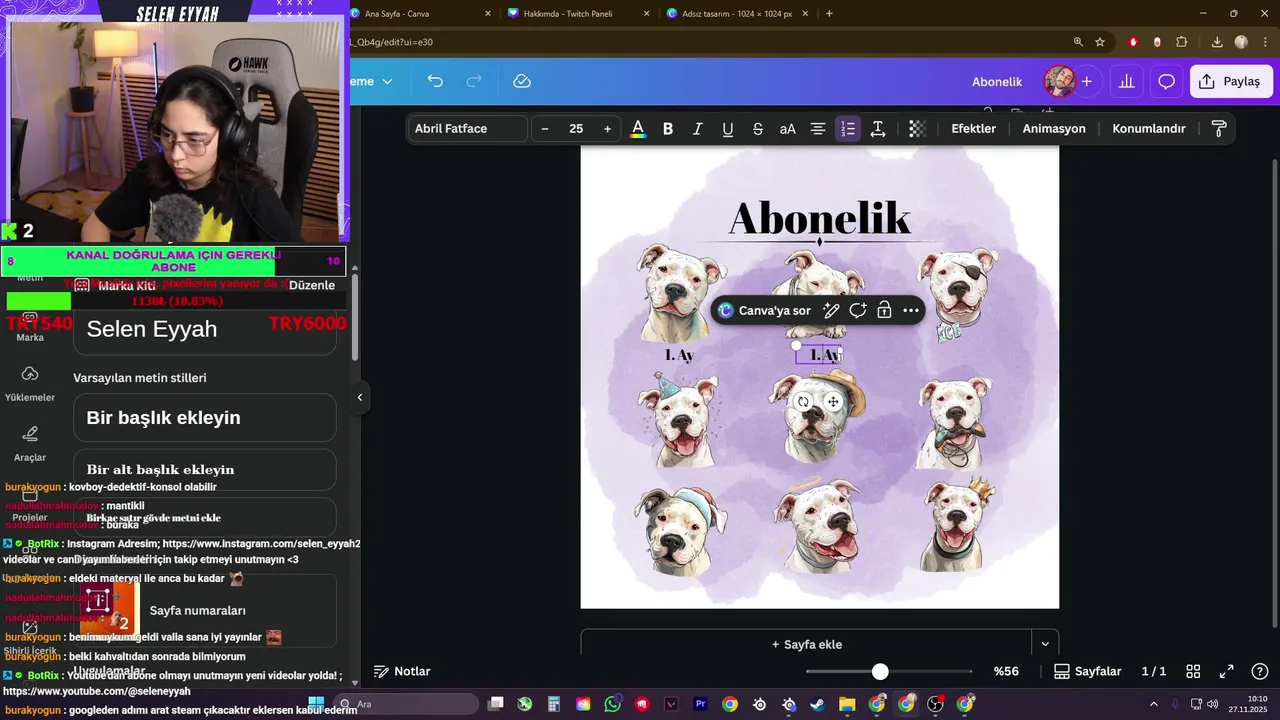1280x720 pixels.
Task: Open the comments speech bubble in header
Action: pos(1166,81)
